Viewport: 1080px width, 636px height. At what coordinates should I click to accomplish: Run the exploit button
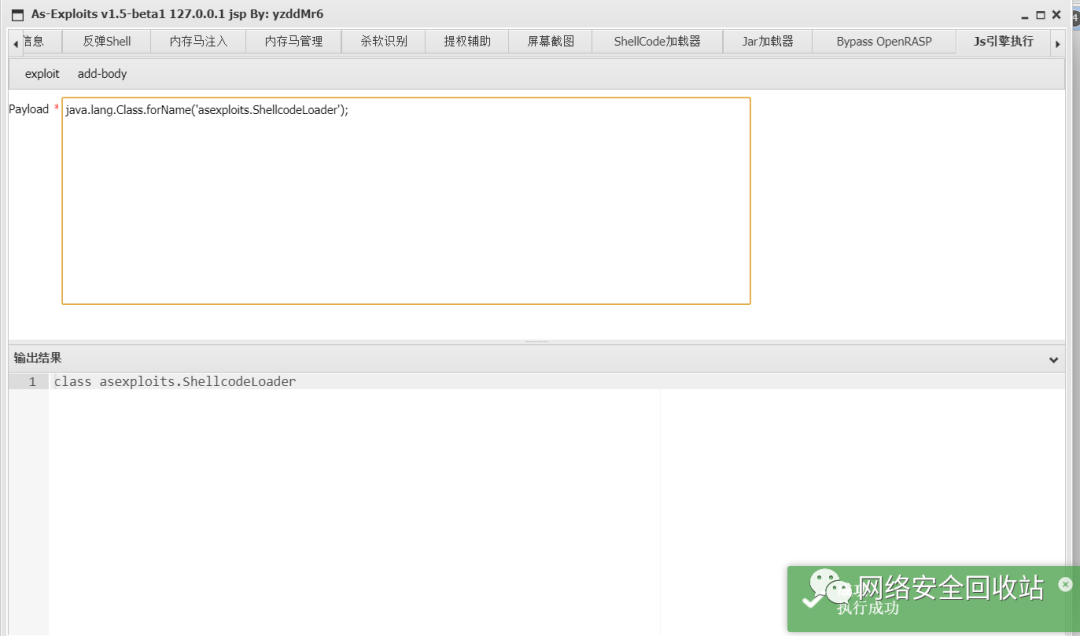(42, 74)
